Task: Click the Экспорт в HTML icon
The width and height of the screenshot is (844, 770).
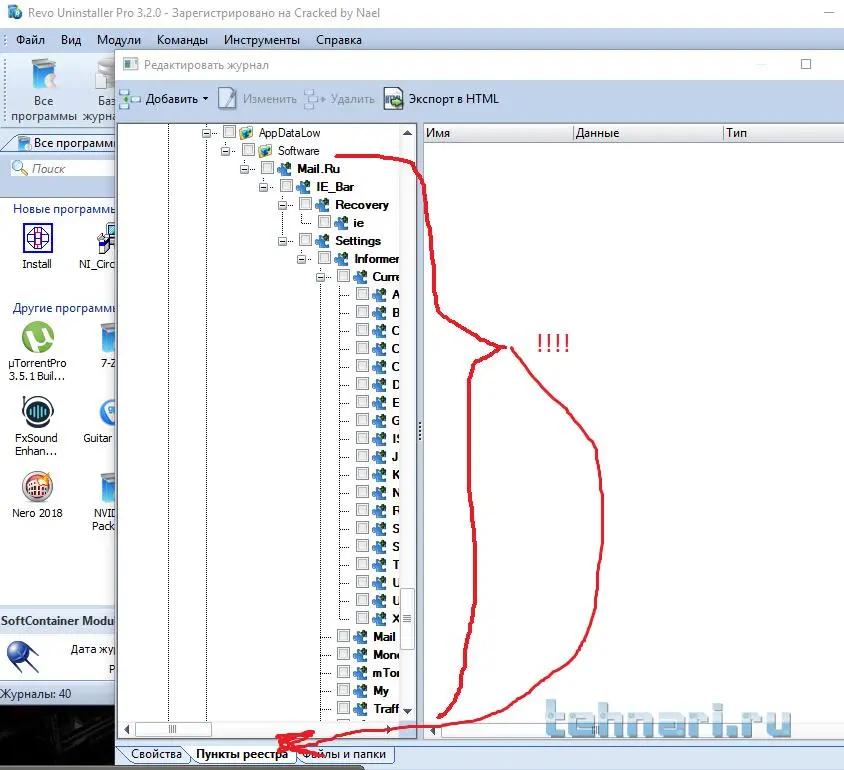Action: (393, 99)
